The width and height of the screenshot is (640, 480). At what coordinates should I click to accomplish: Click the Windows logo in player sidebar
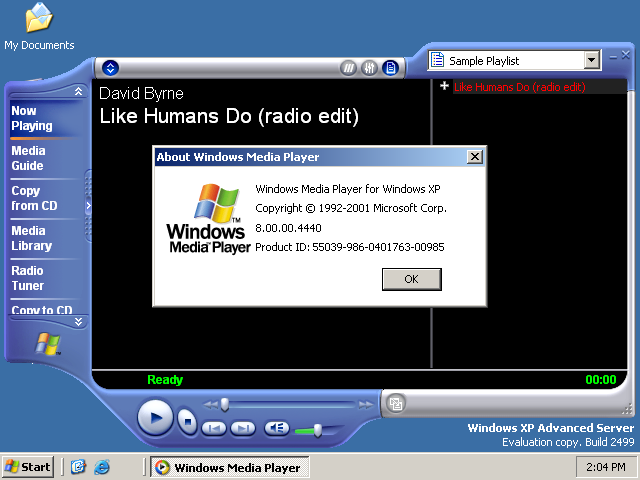click(x=48, y=344)
